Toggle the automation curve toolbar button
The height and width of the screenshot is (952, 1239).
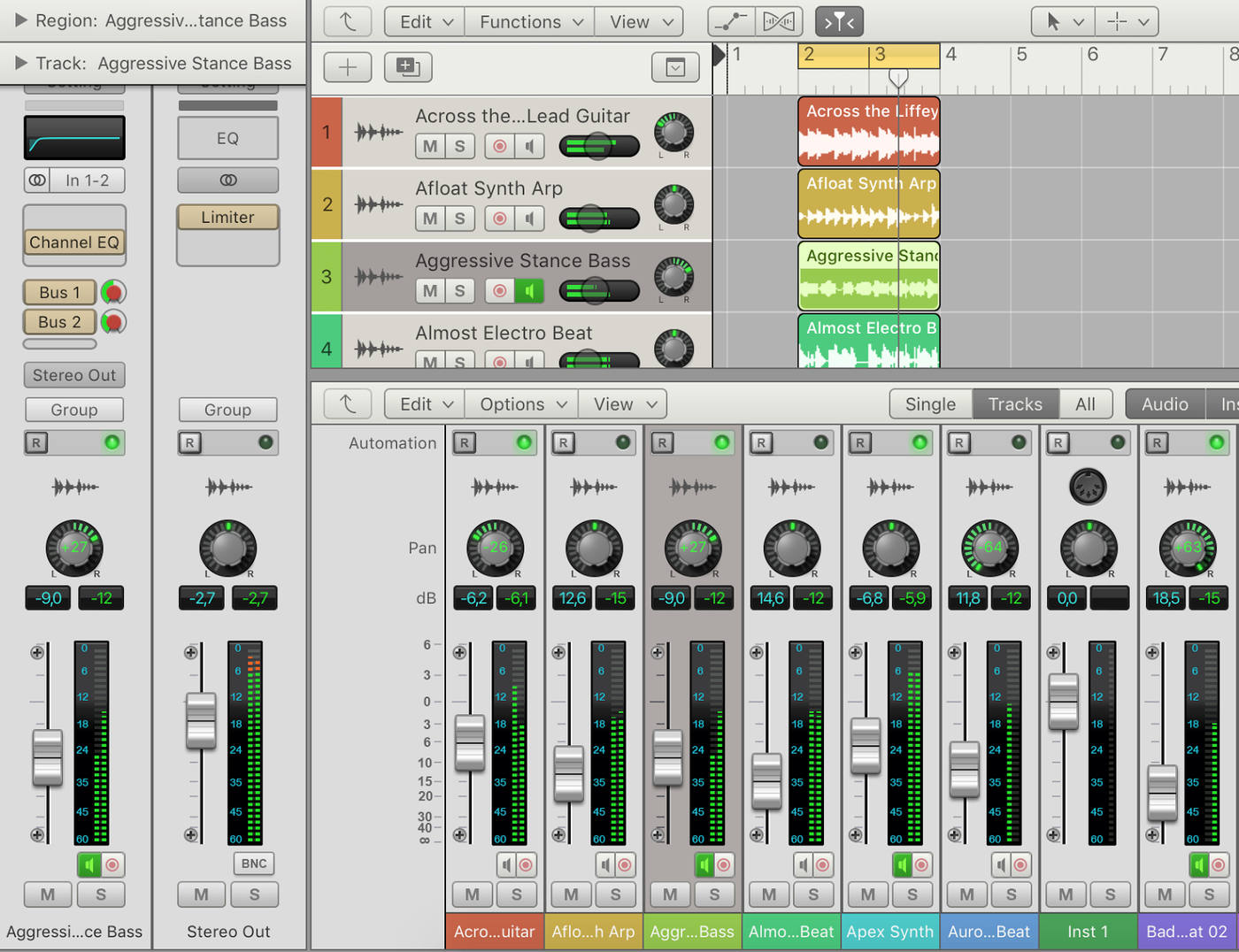click(731, 21)
